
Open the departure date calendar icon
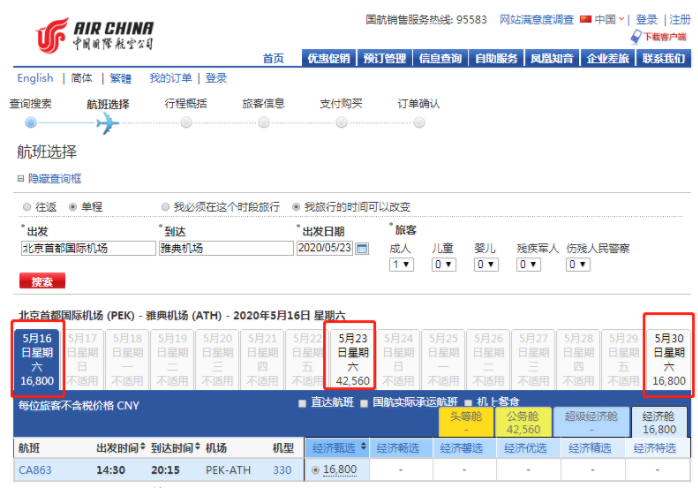tap(362, 248)
